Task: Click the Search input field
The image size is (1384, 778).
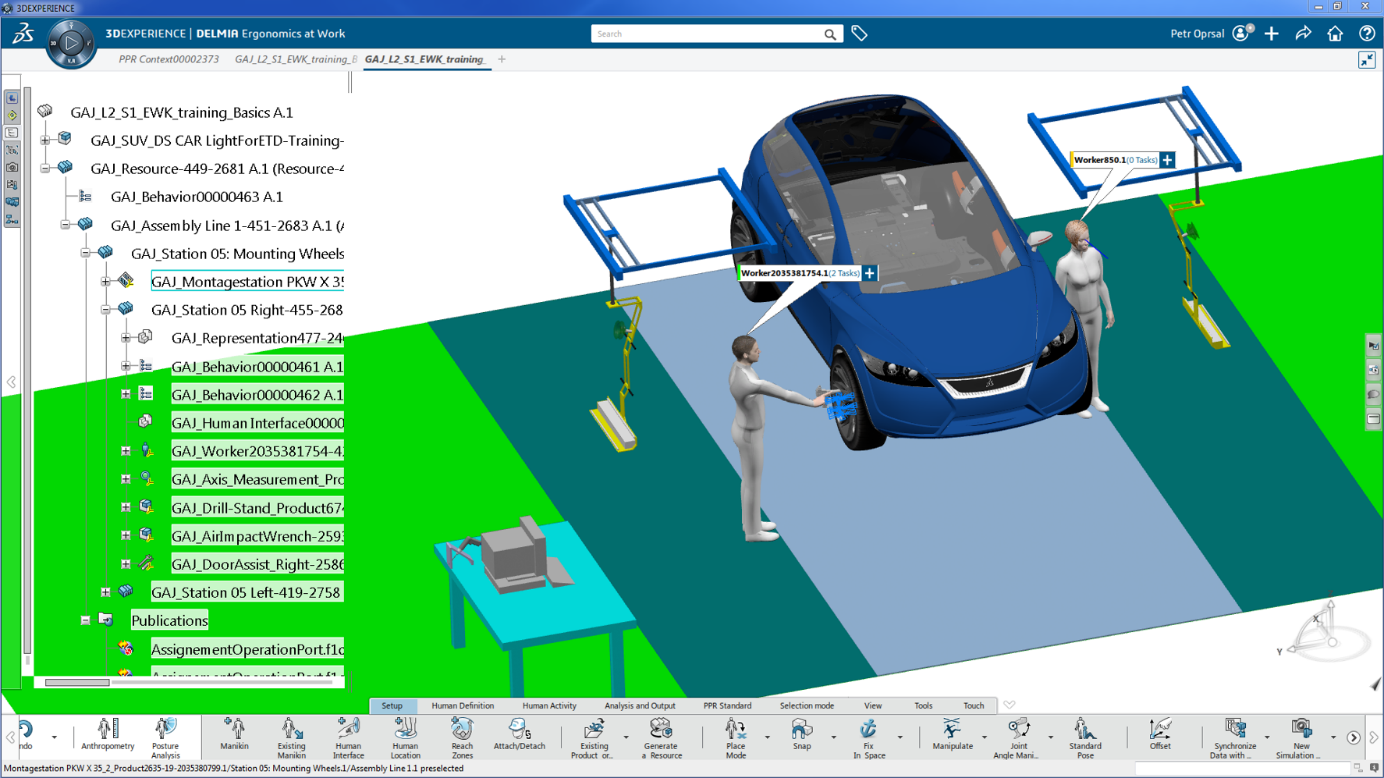Action: pyautogui.click(x=706, y=34)
